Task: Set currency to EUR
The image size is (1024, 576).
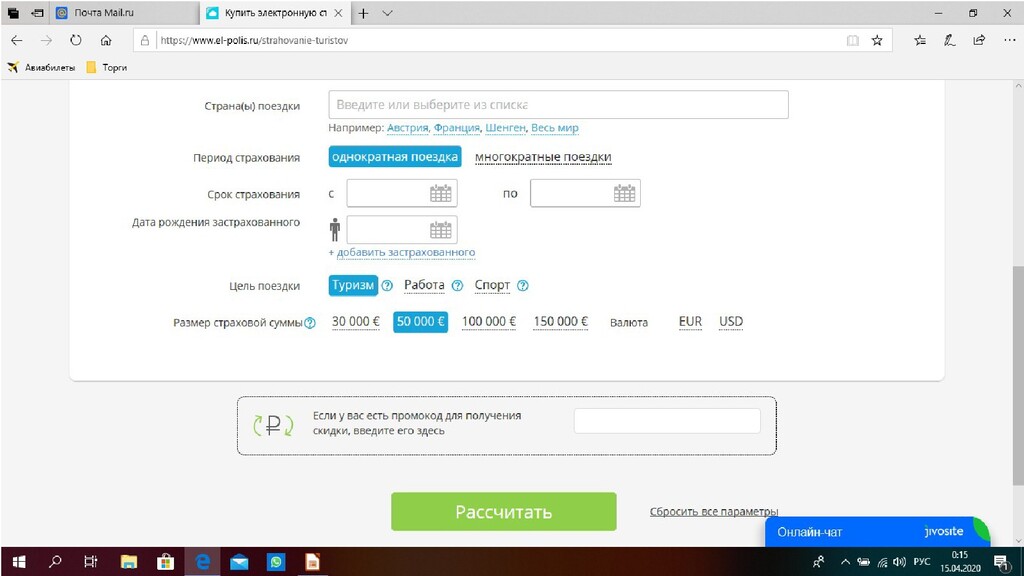Action: point(690,322)
